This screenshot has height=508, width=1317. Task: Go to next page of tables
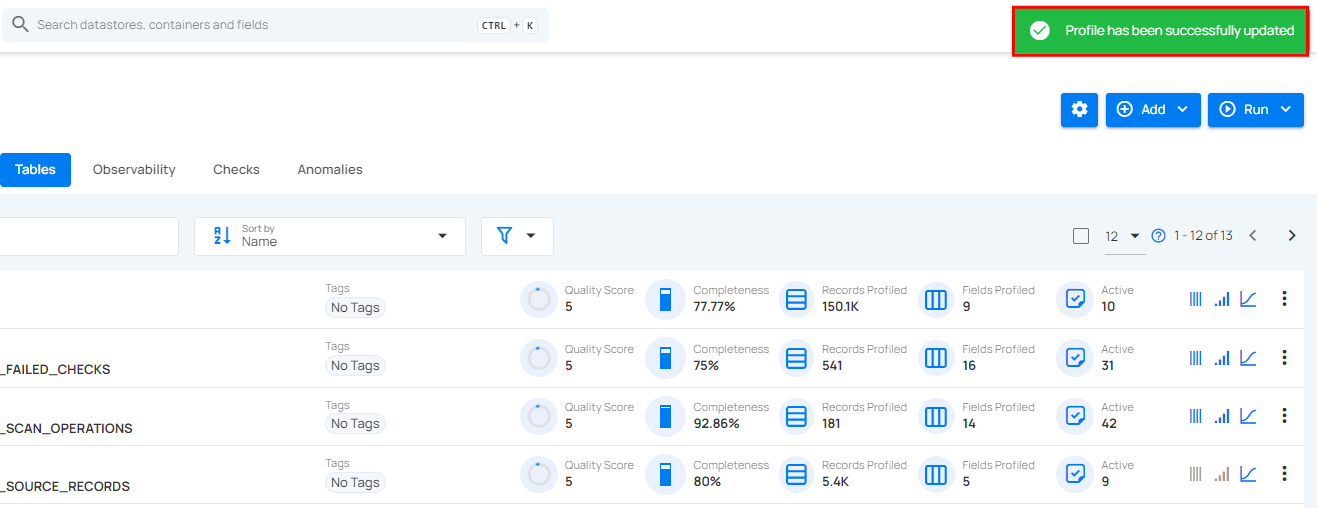1291,236
